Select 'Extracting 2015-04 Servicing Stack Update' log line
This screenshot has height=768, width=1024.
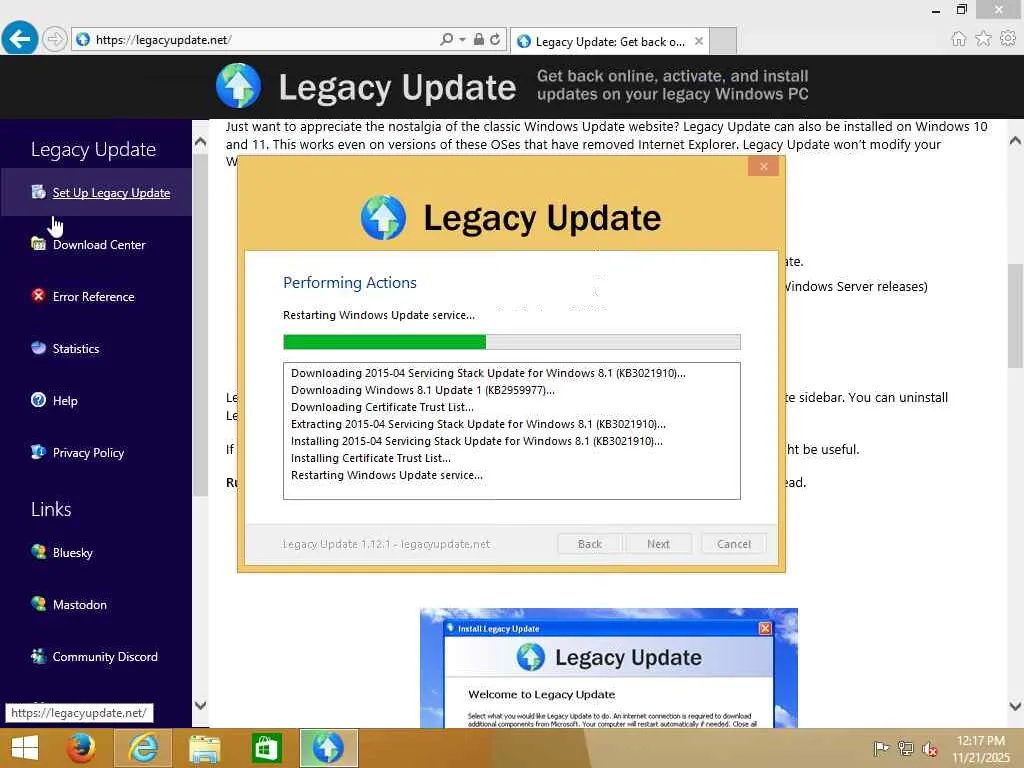[x=478, y=424]
